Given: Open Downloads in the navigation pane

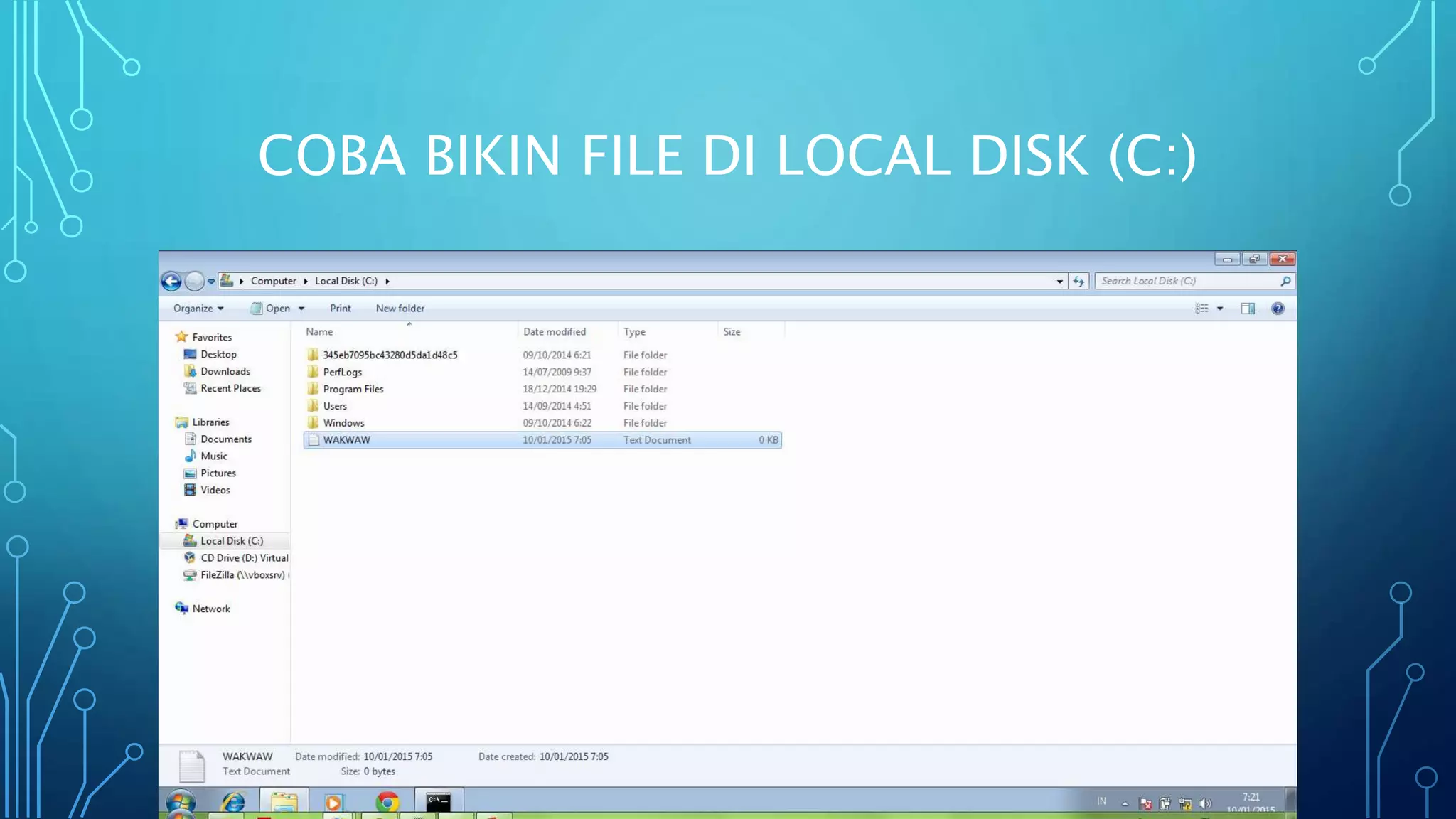Looking at the screenshot, I should pyautogui.click(x=225, y=372).
